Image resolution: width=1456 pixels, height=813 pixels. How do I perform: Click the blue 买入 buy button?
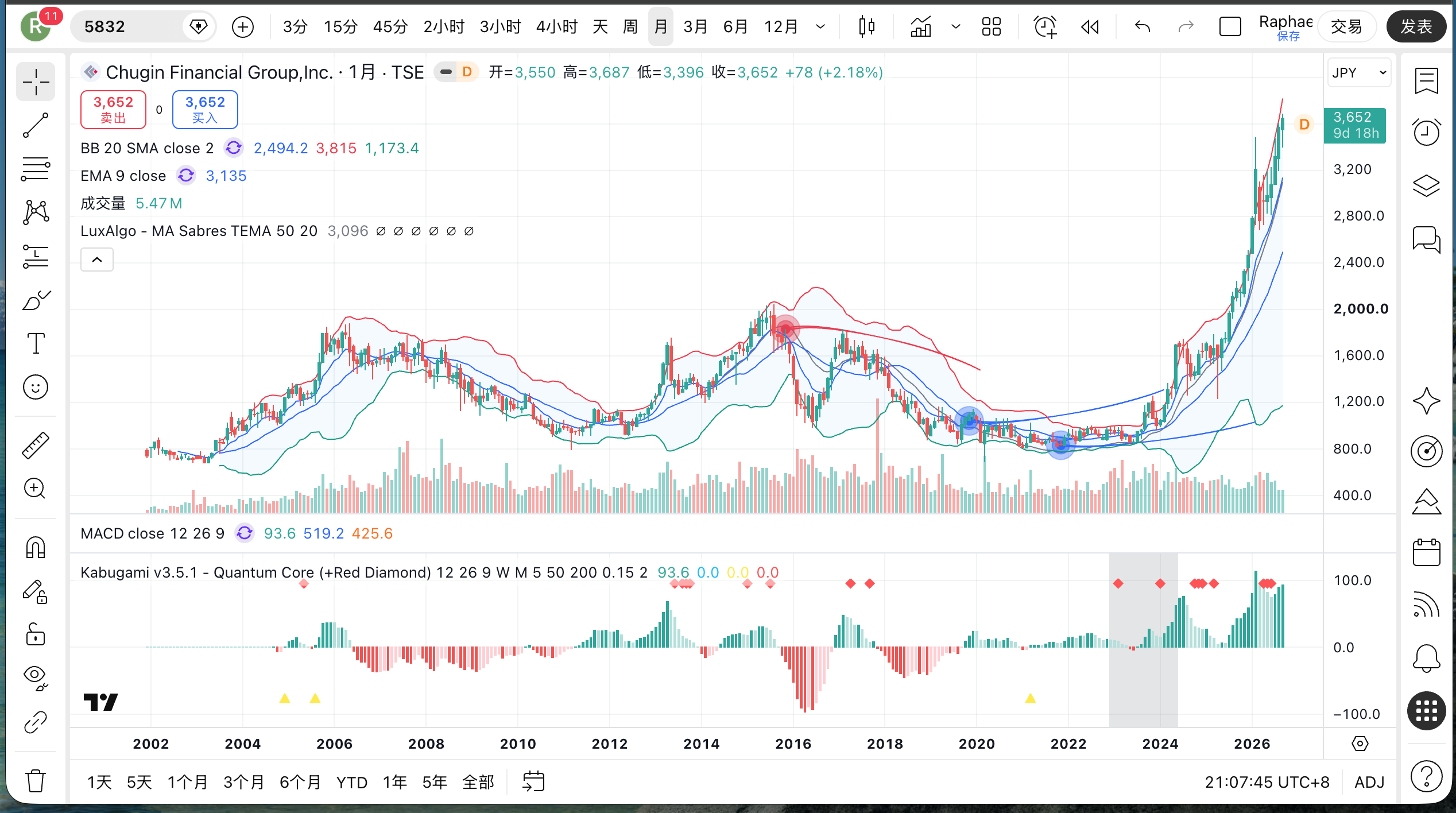(205, 109)
